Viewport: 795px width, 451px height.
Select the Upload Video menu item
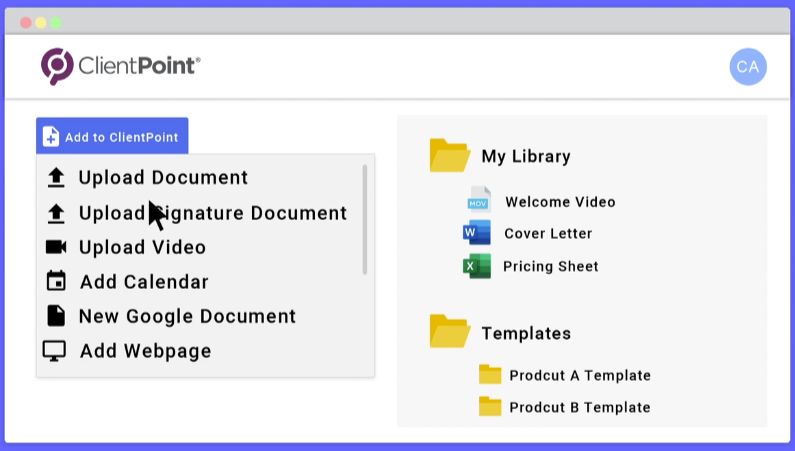(x=142, y=247)
